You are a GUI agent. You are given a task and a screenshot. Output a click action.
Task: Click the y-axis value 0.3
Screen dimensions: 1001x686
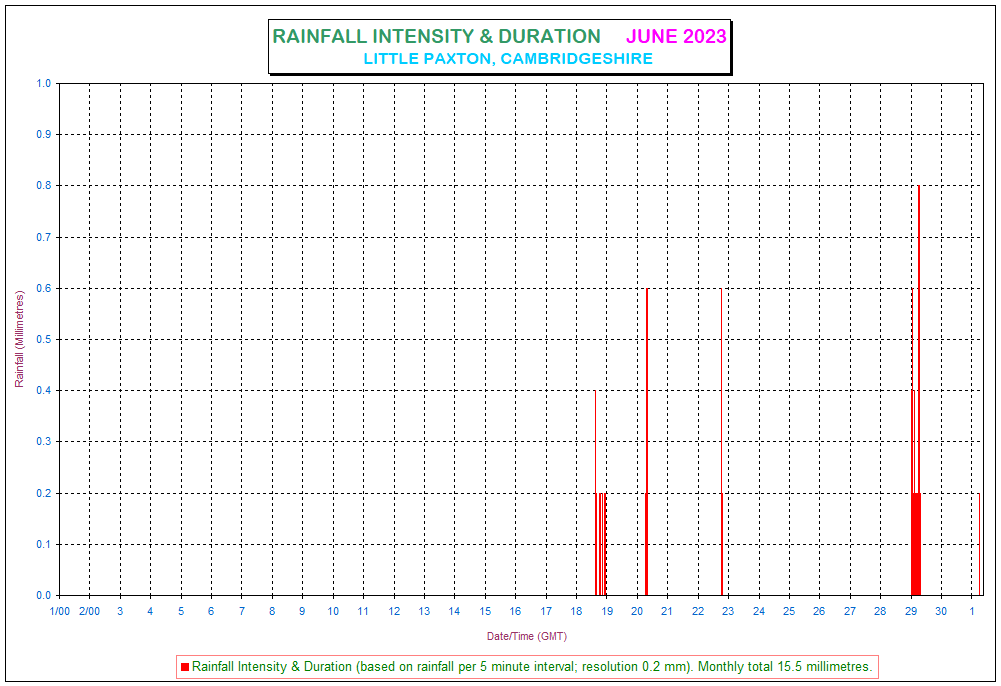44,442
